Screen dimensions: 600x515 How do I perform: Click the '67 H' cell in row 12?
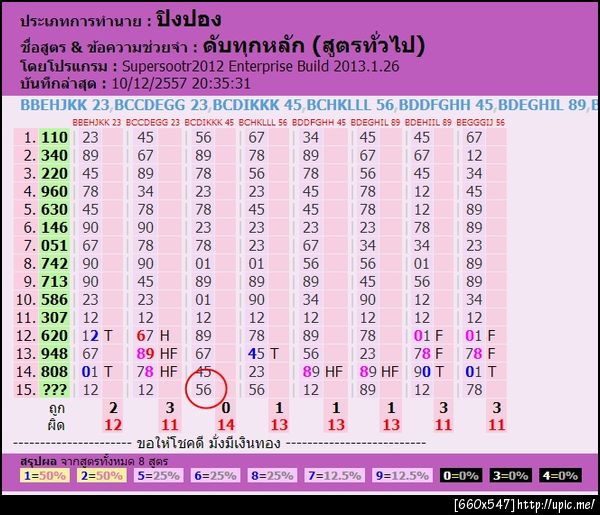153,336
